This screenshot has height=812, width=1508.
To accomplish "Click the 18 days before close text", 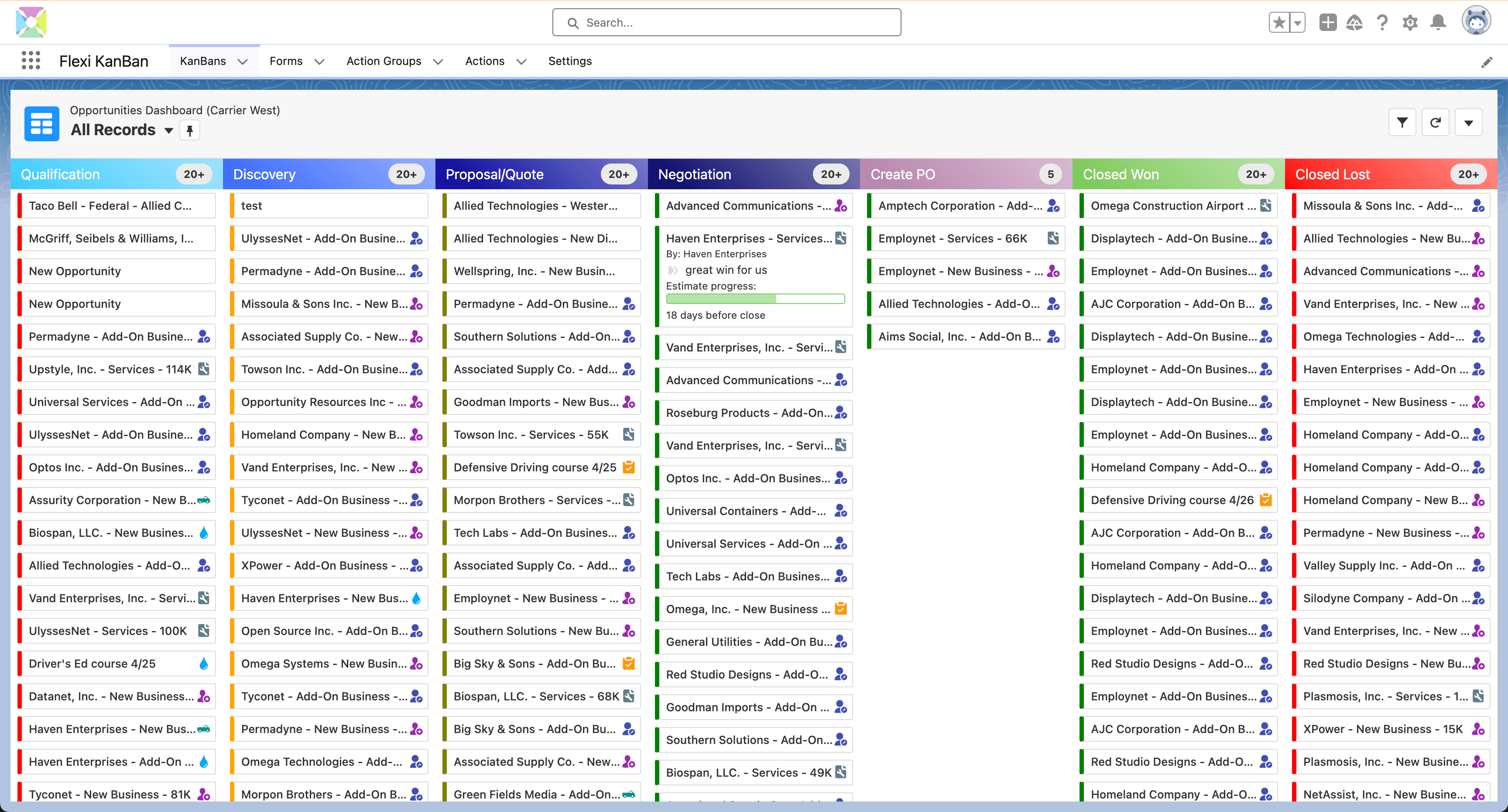I will (715, 315).
